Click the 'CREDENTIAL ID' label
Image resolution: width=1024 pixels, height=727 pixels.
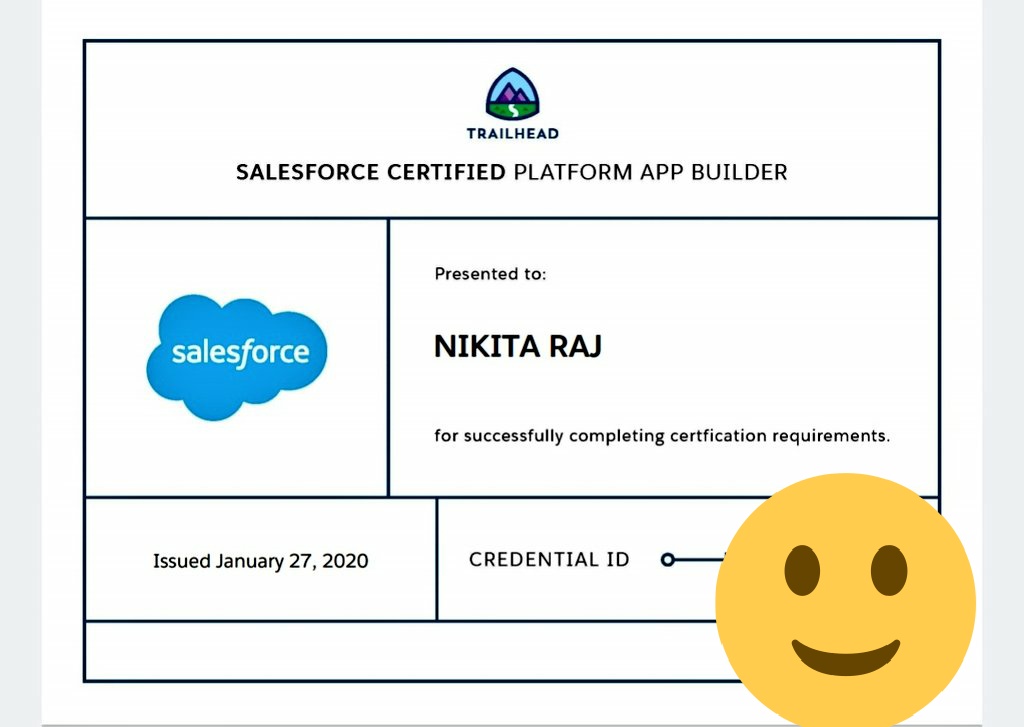(x=549, y=559)
